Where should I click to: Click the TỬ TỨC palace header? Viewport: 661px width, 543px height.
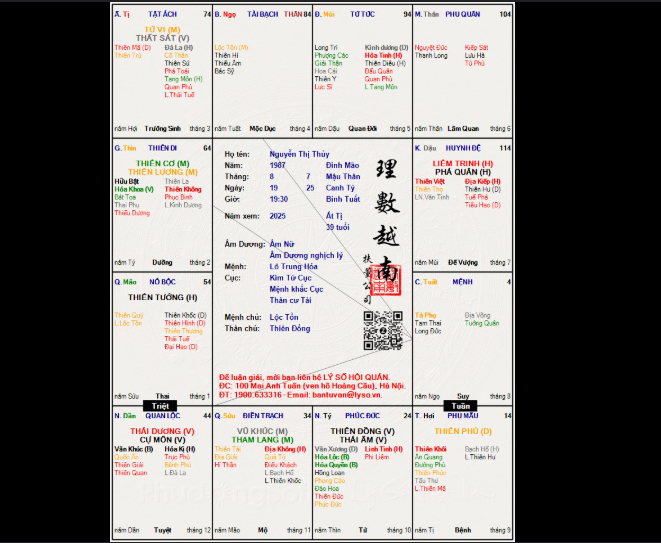coord(362,14)
